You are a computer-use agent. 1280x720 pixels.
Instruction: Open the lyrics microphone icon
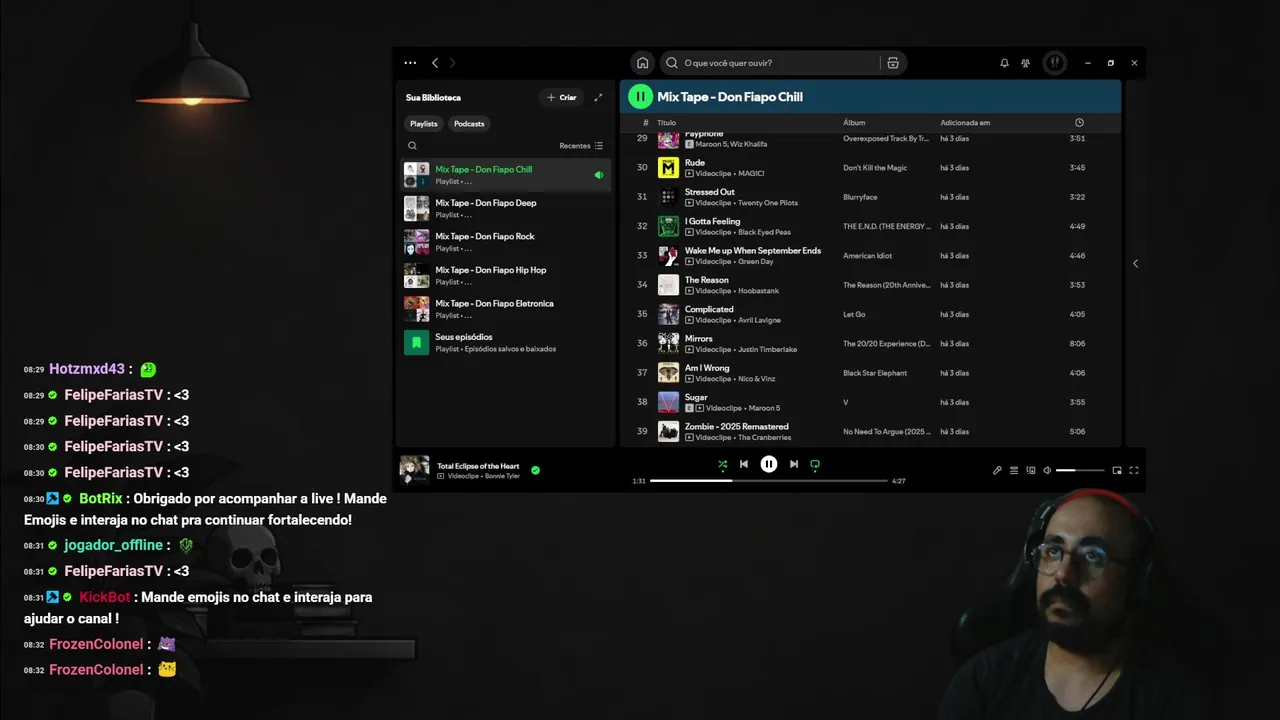point(997,470)
